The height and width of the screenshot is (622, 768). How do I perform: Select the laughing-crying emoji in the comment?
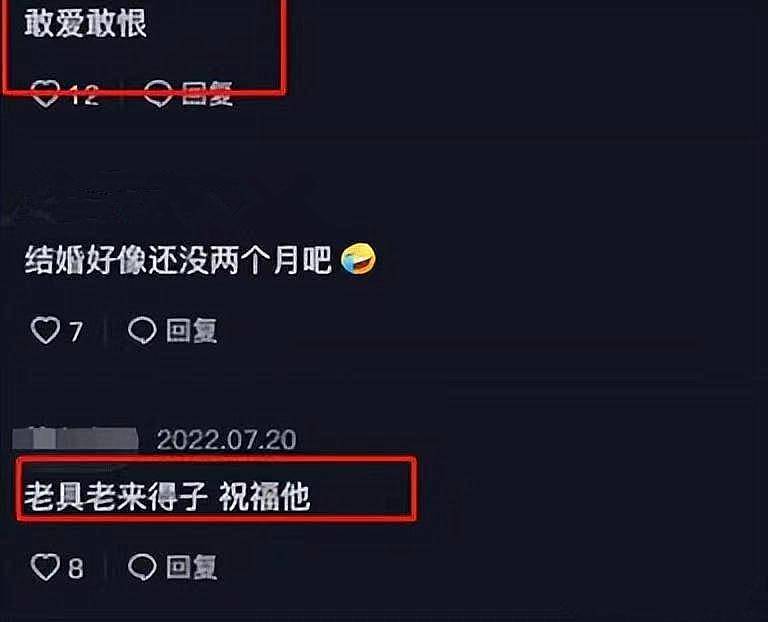tap(359, 258)
